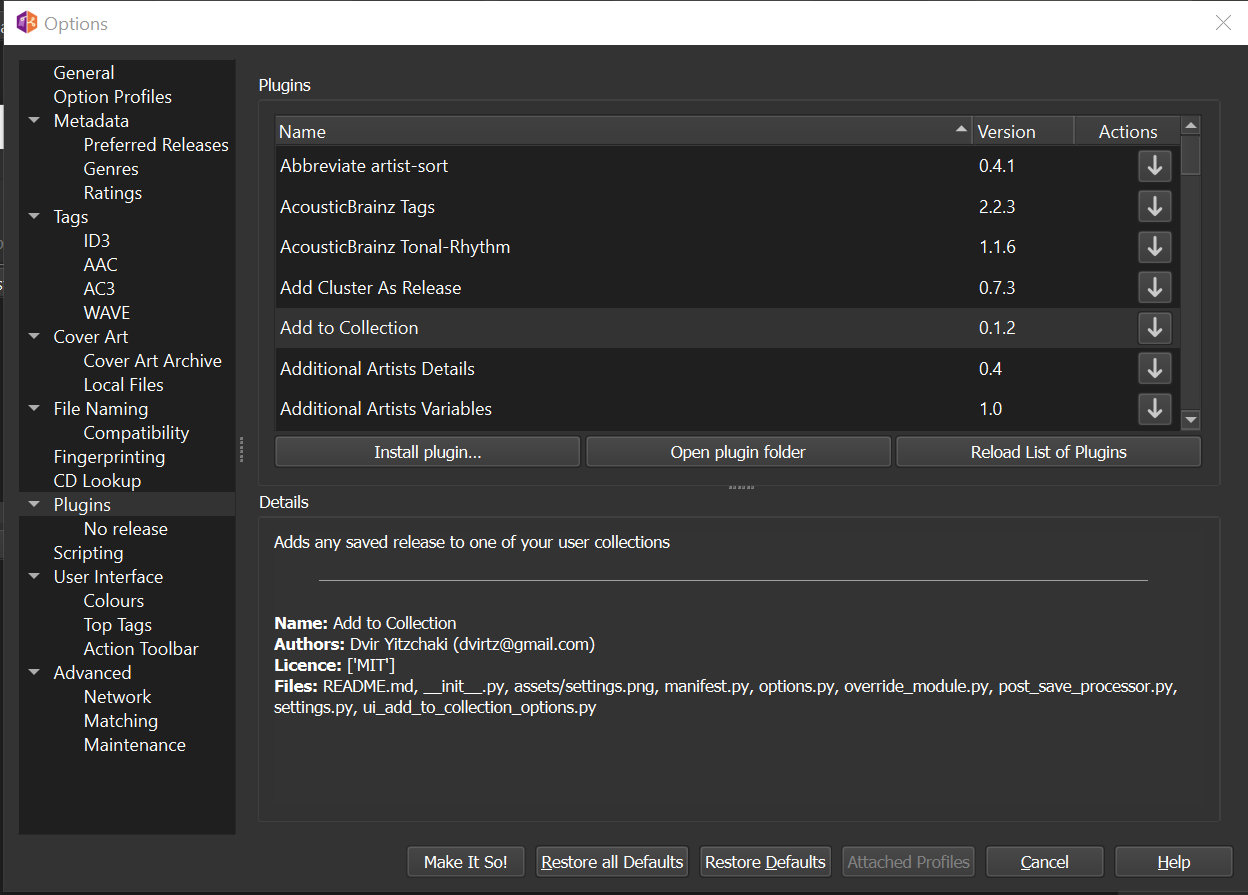Open the Option Profiles page

pos(112,97)
